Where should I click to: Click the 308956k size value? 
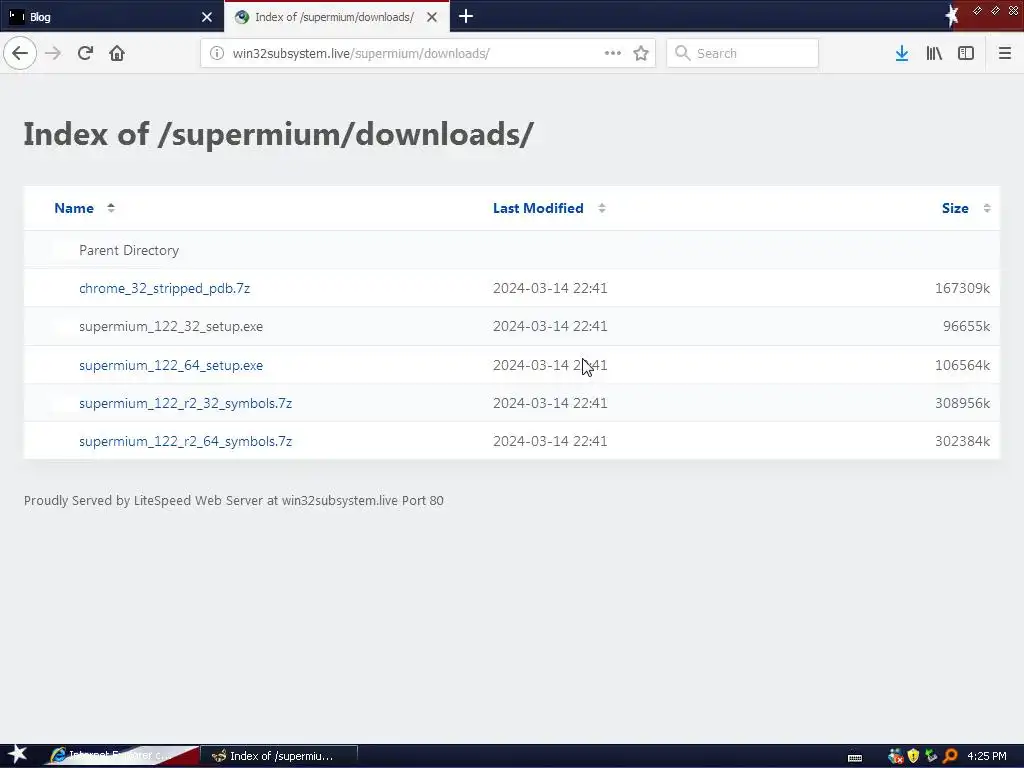[x=962, y=403]
